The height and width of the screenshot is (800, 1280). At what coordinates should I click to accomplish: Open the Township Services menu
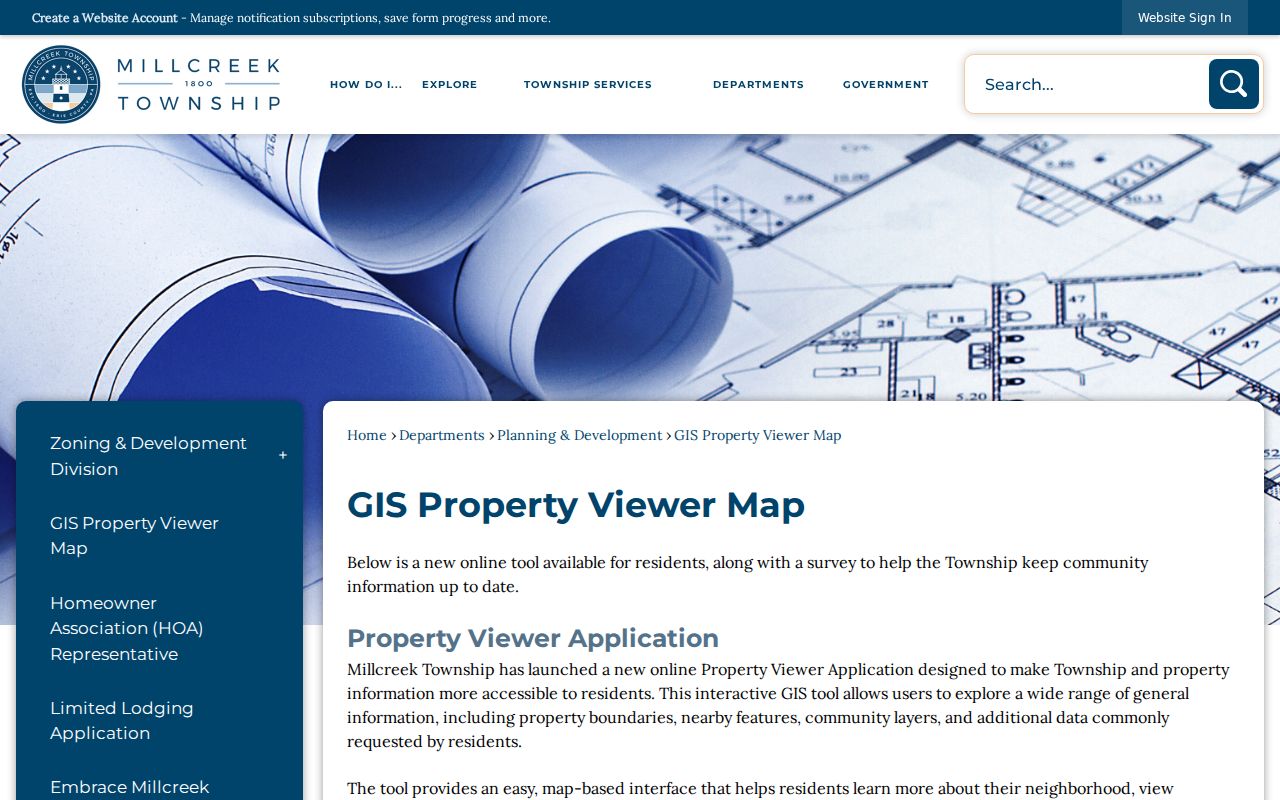pos(588,85)
